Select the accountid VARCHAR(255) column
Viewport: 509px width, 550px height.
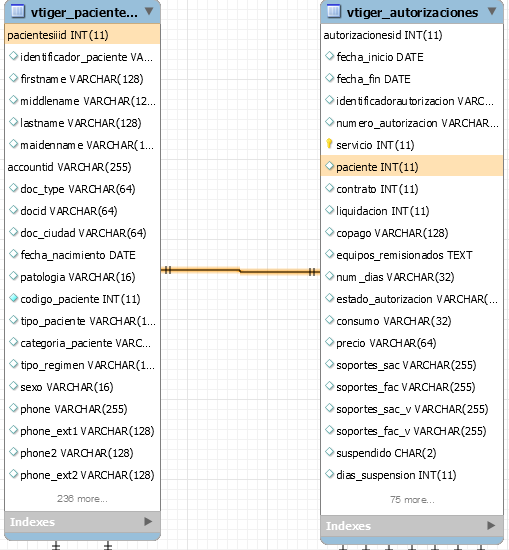click(82, 167)
